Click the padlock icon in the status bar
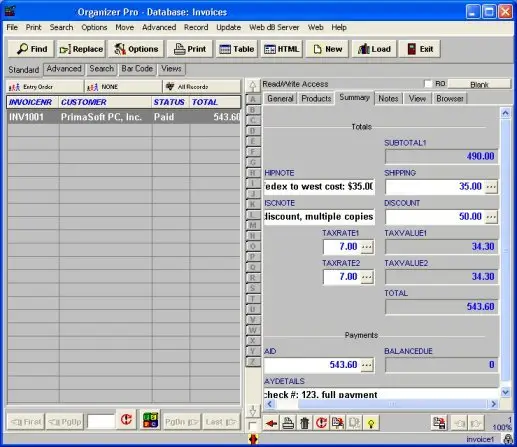This screenshot has width=517, height=447. 508,439
